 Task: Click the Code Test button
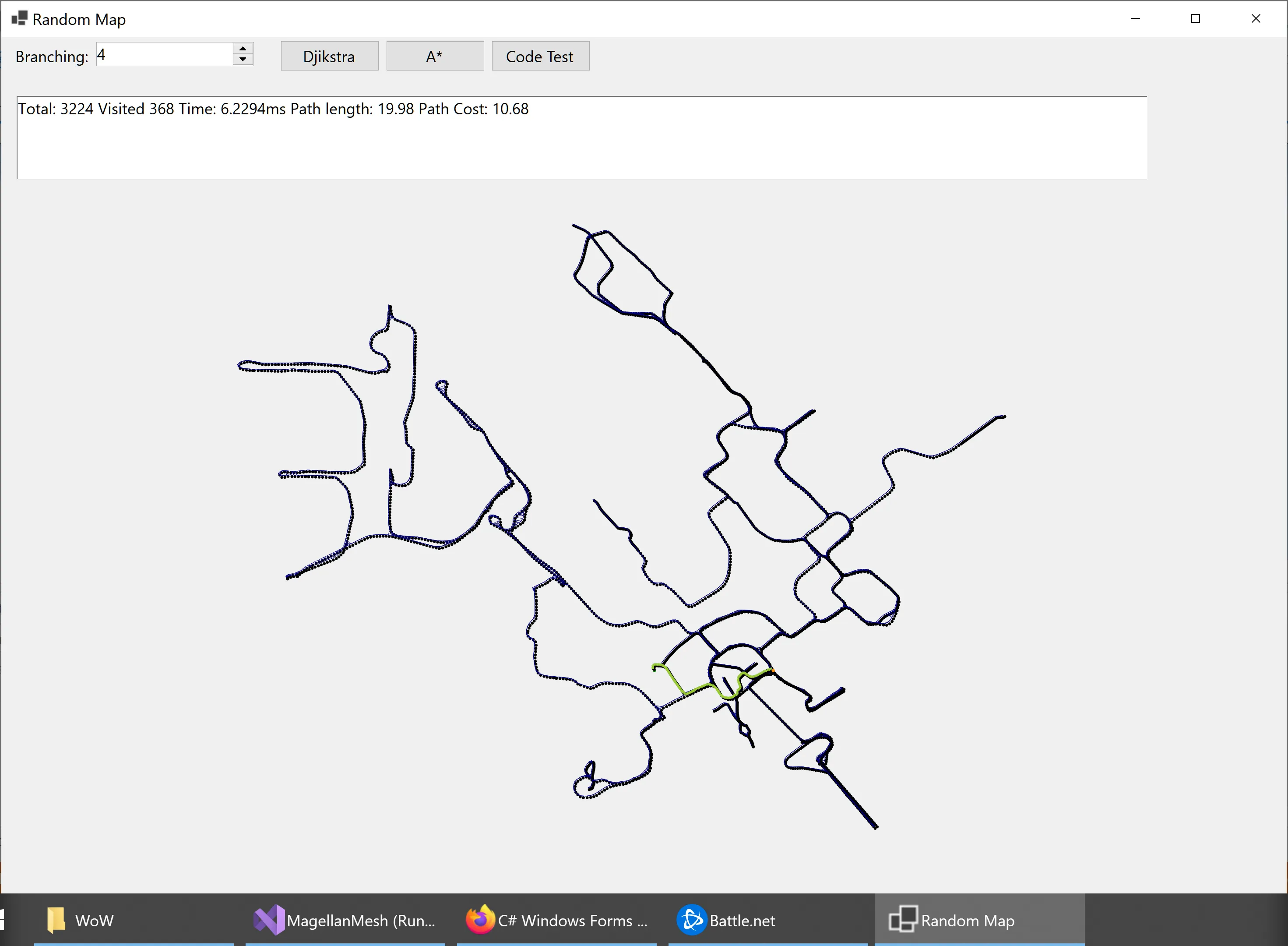(x=540, y=56)
